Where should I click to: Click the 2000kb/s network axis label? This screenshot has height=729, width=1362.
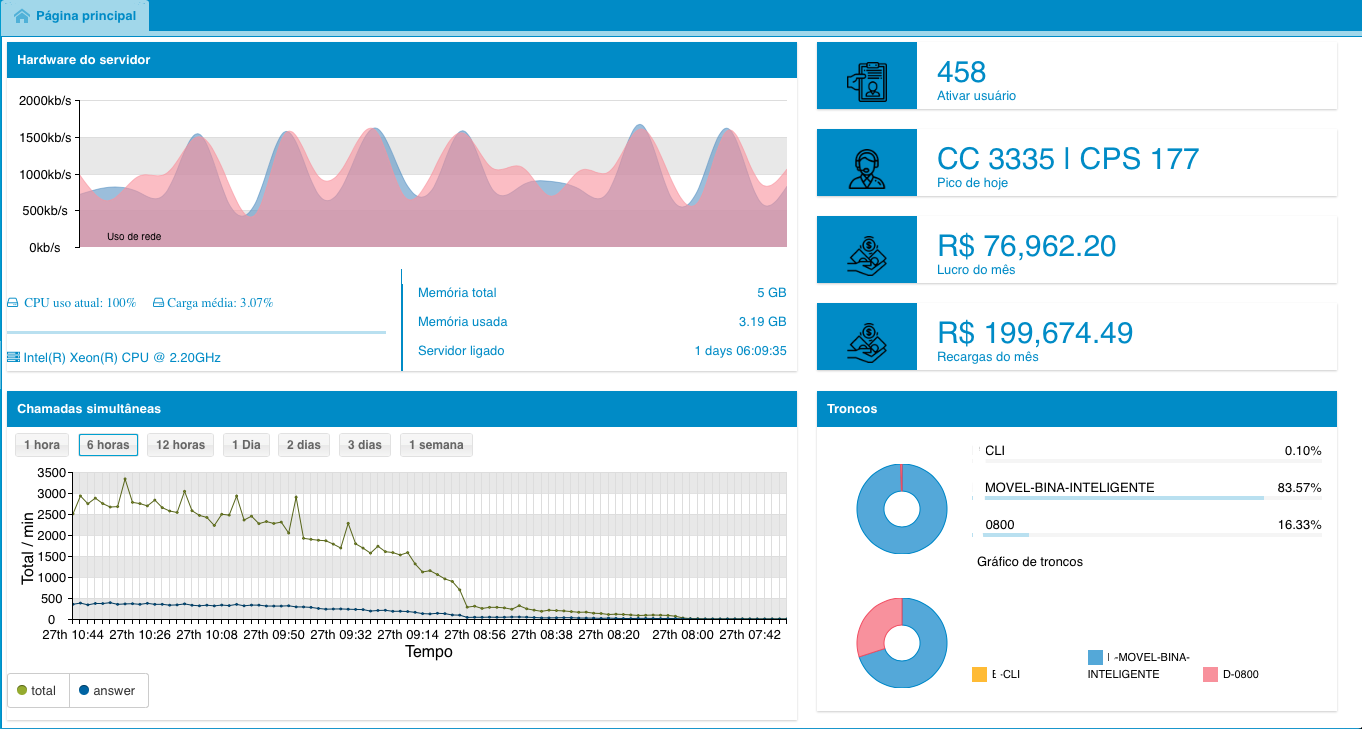[x=46, y=101]
